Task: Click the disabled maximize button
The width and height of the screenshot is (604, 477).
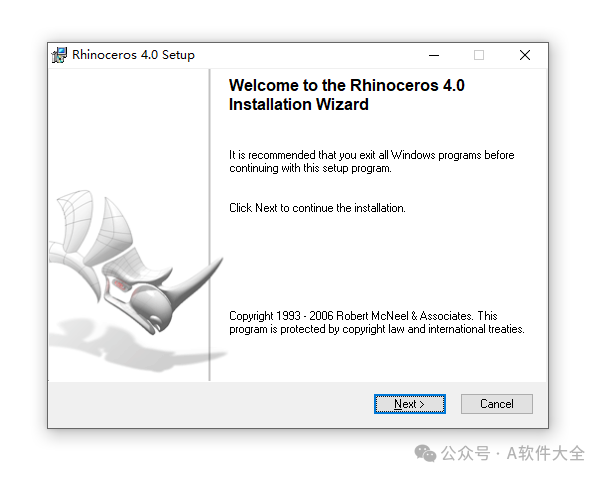Action: [479, 55]
